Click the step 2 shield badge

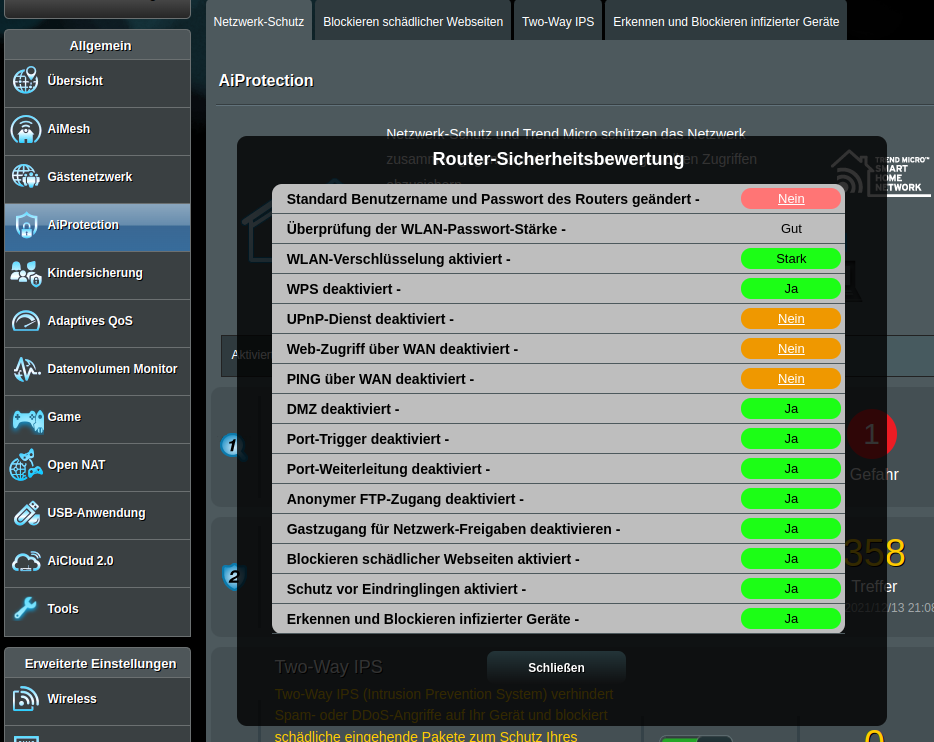click(x=234, y=576)
